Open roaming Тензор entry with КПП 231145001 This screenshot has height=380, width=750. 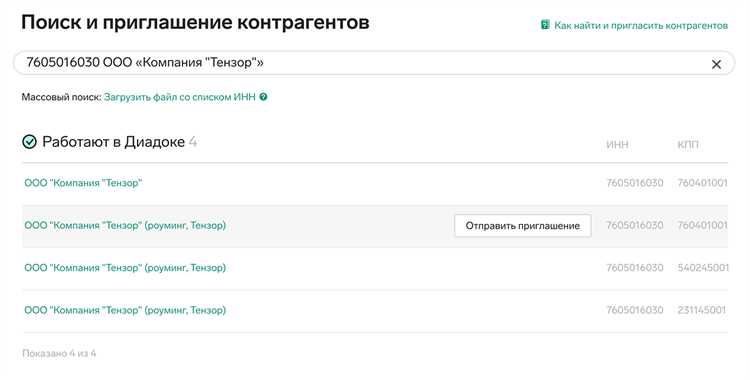click(125, 310)
